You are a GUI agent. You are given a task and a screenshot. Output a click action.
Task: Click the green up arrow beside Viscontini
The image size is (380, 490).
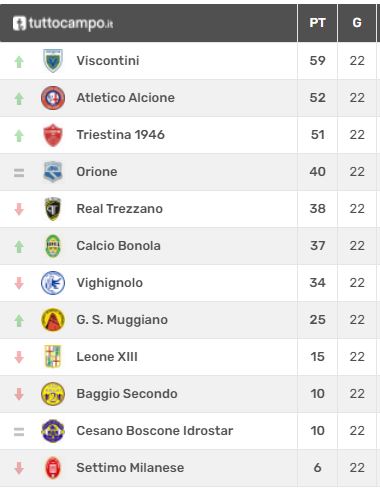(x=19, y=62)
